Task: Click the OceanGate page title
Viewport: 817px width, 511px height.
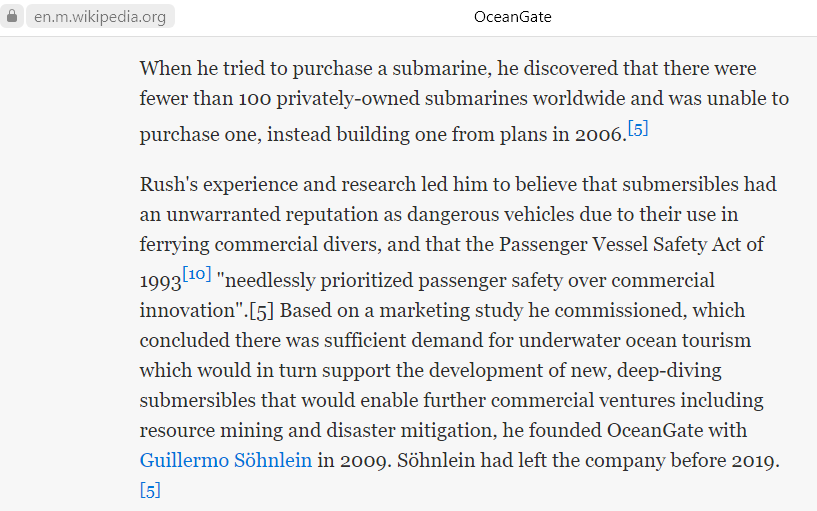Action: [x=513, y=17]
